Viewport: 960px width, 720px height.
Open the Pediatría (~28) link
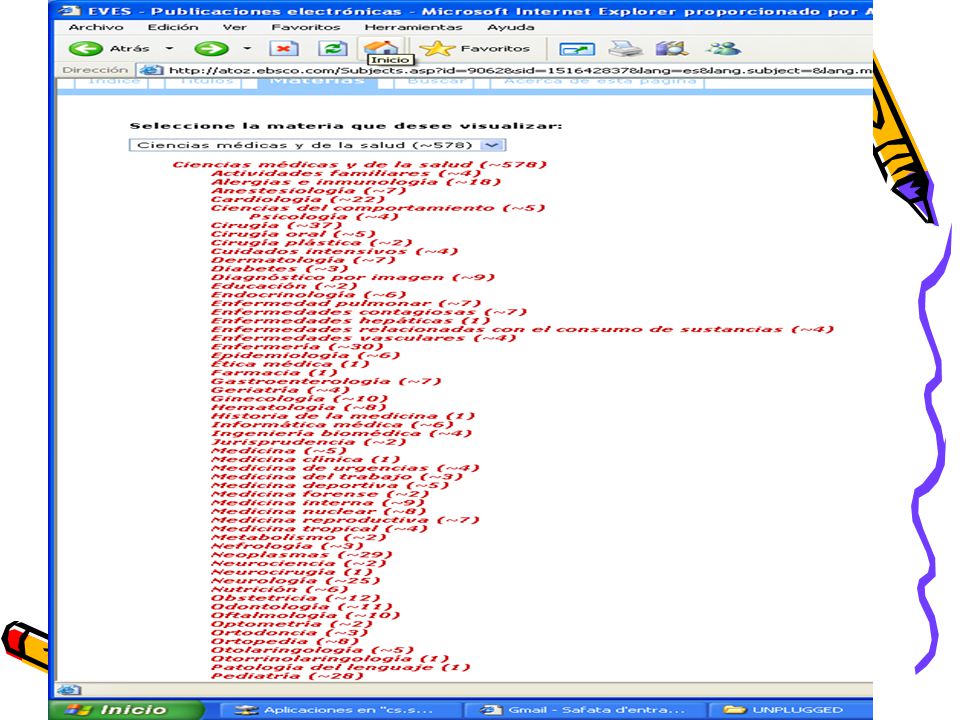pos(287,675)
